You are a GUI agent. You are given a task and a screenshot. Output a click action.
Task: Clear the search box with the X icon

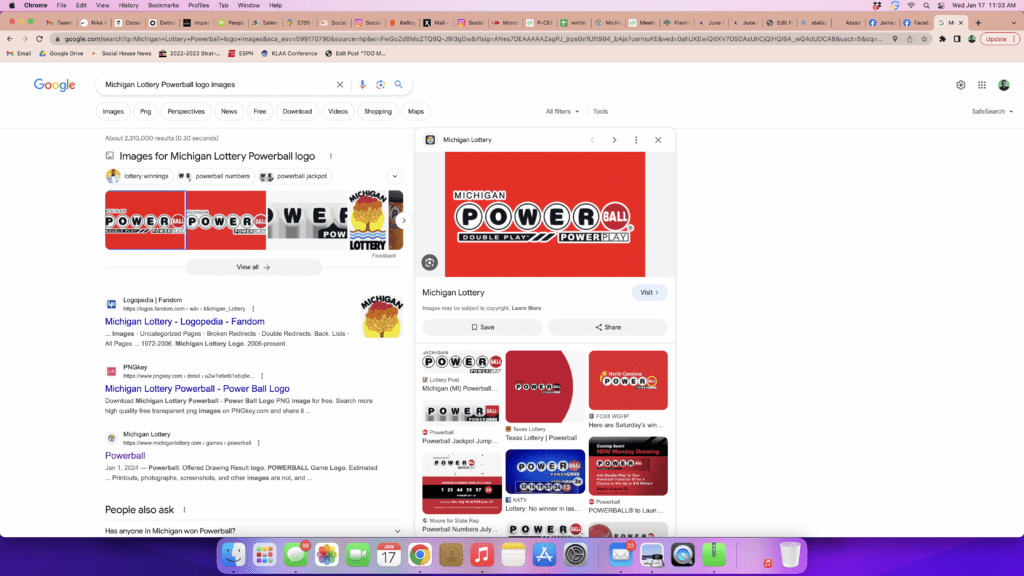tap(340, 85)
